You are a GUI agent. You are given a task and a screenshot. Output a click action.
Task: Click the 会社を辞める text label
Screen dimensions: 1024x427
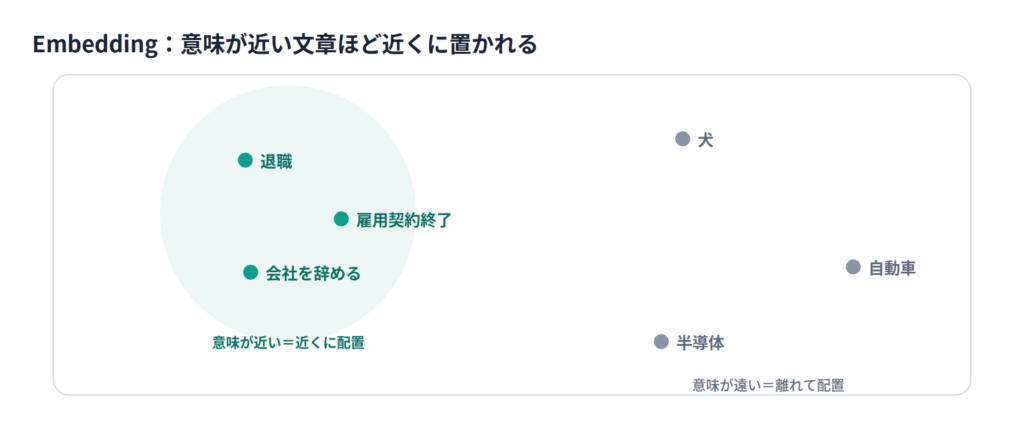coord(313,274)
